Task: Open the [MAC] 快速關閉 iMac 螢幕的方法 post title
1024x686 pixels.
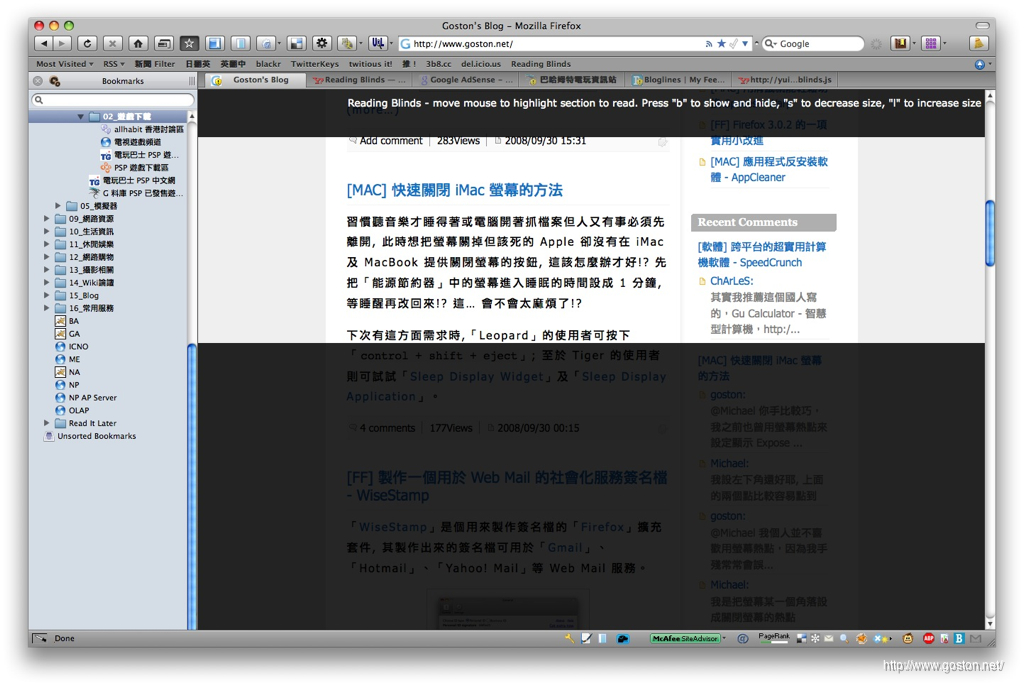Action: coord(455,190)
